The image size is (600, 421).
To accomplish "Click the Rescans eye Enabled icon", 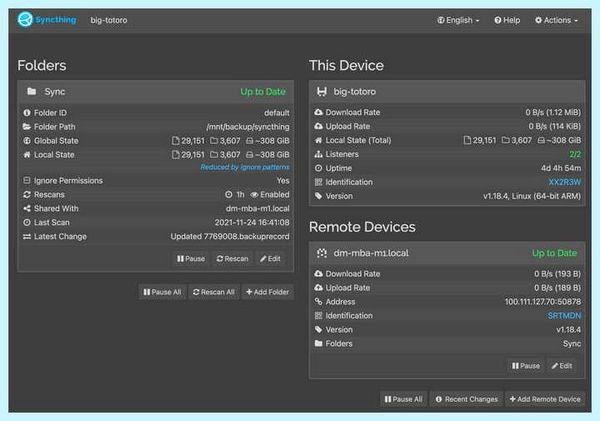I will (254, 195).
